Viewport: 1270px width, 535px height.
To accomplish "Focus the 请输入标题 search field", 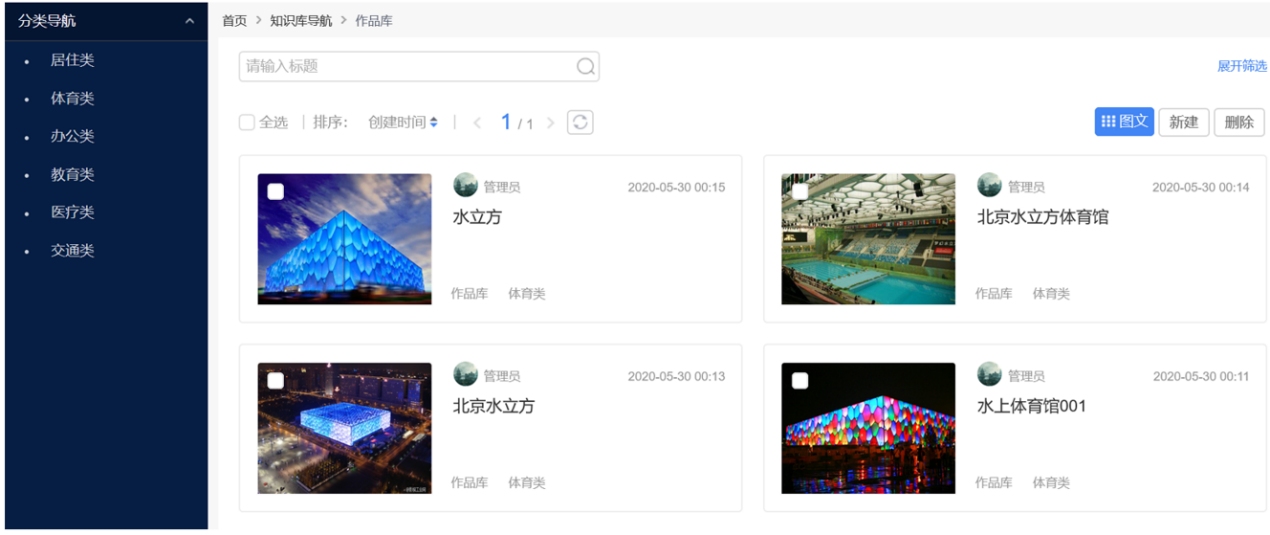I will pos(408,67).
